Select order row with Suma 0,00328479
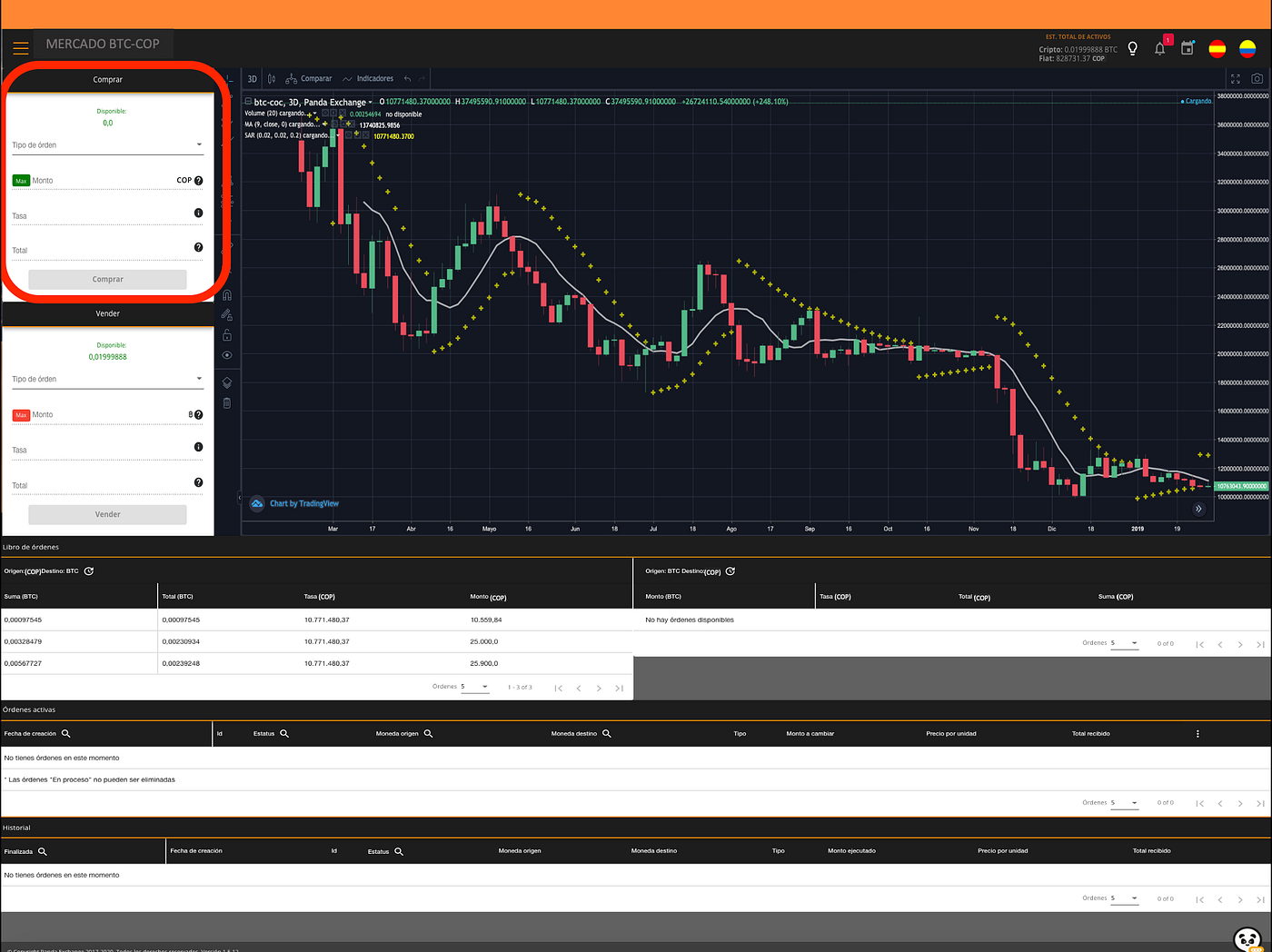This screenshot has width=1272, height=952. [316, 641]
